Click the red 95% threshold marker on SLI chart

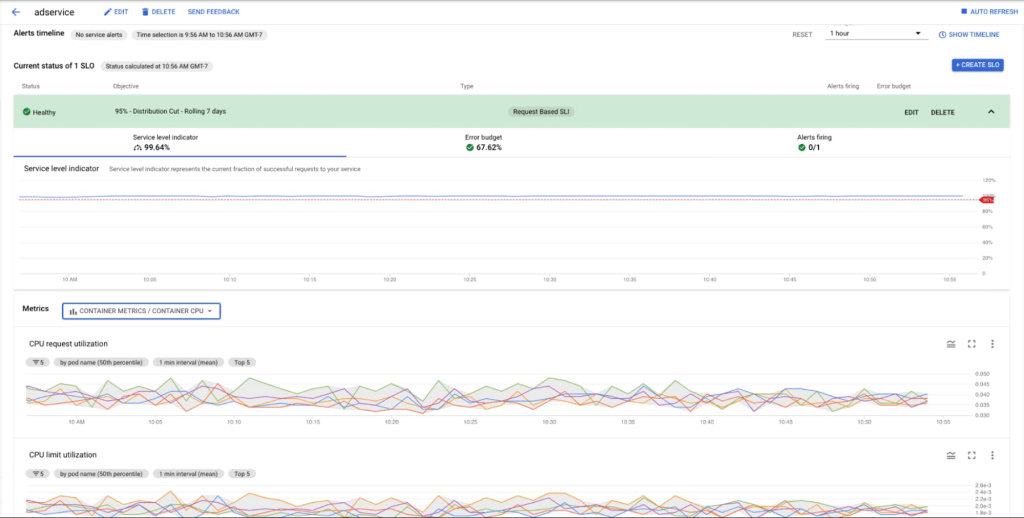pos(986,200)
